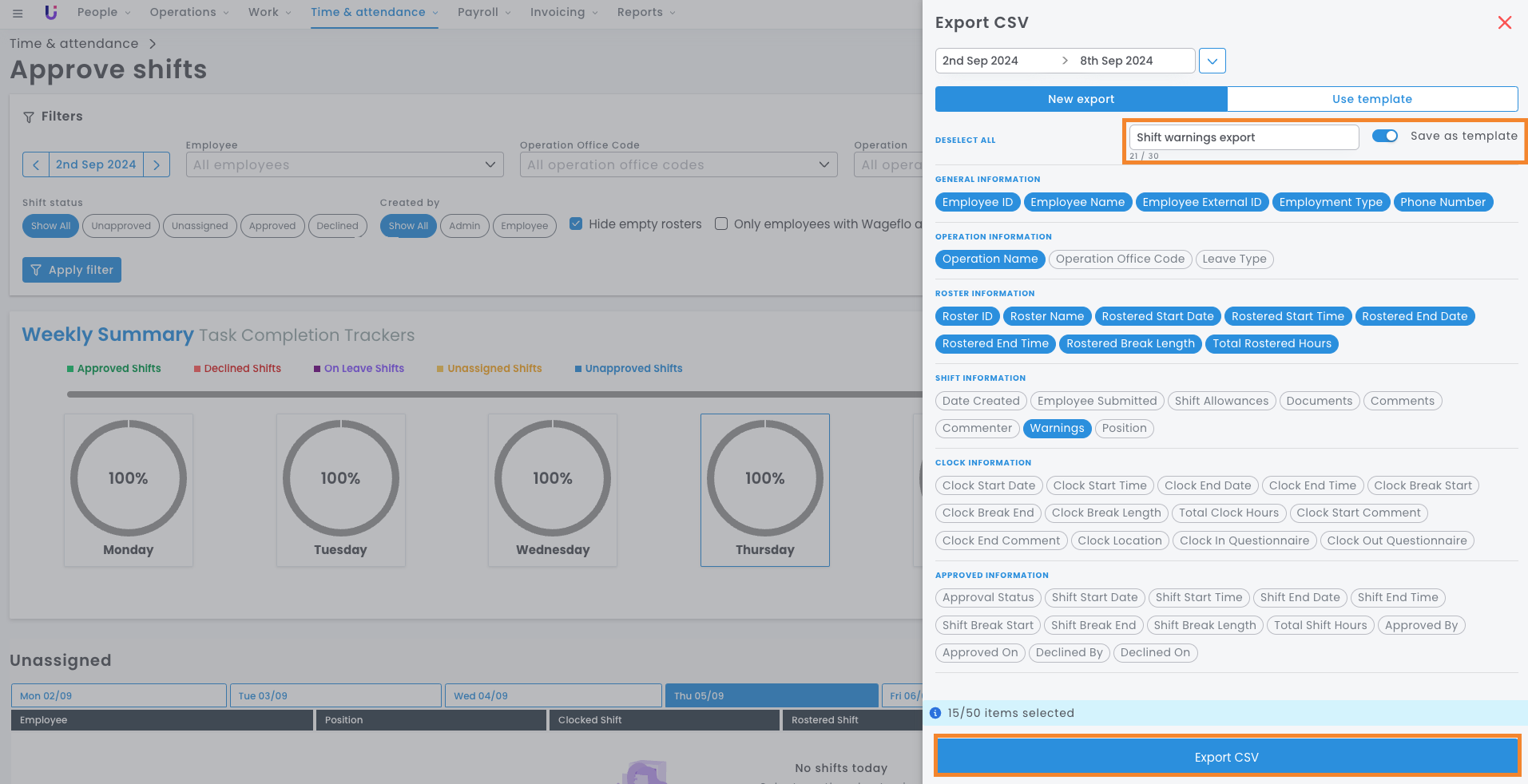Check Only employees with Wageflo checkbox
This screenshot has height=784, width=1528.
721,224
